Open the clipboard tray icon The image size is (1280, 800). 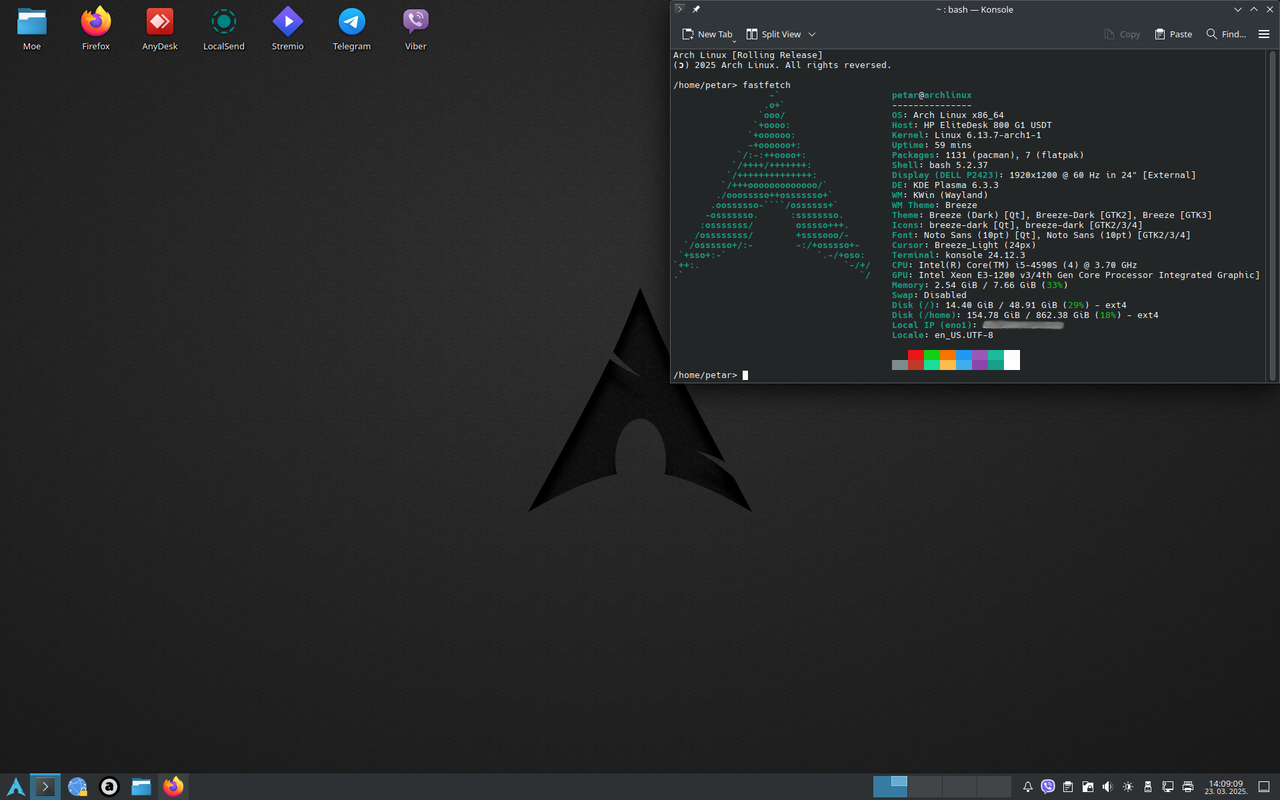(1068, 787)
